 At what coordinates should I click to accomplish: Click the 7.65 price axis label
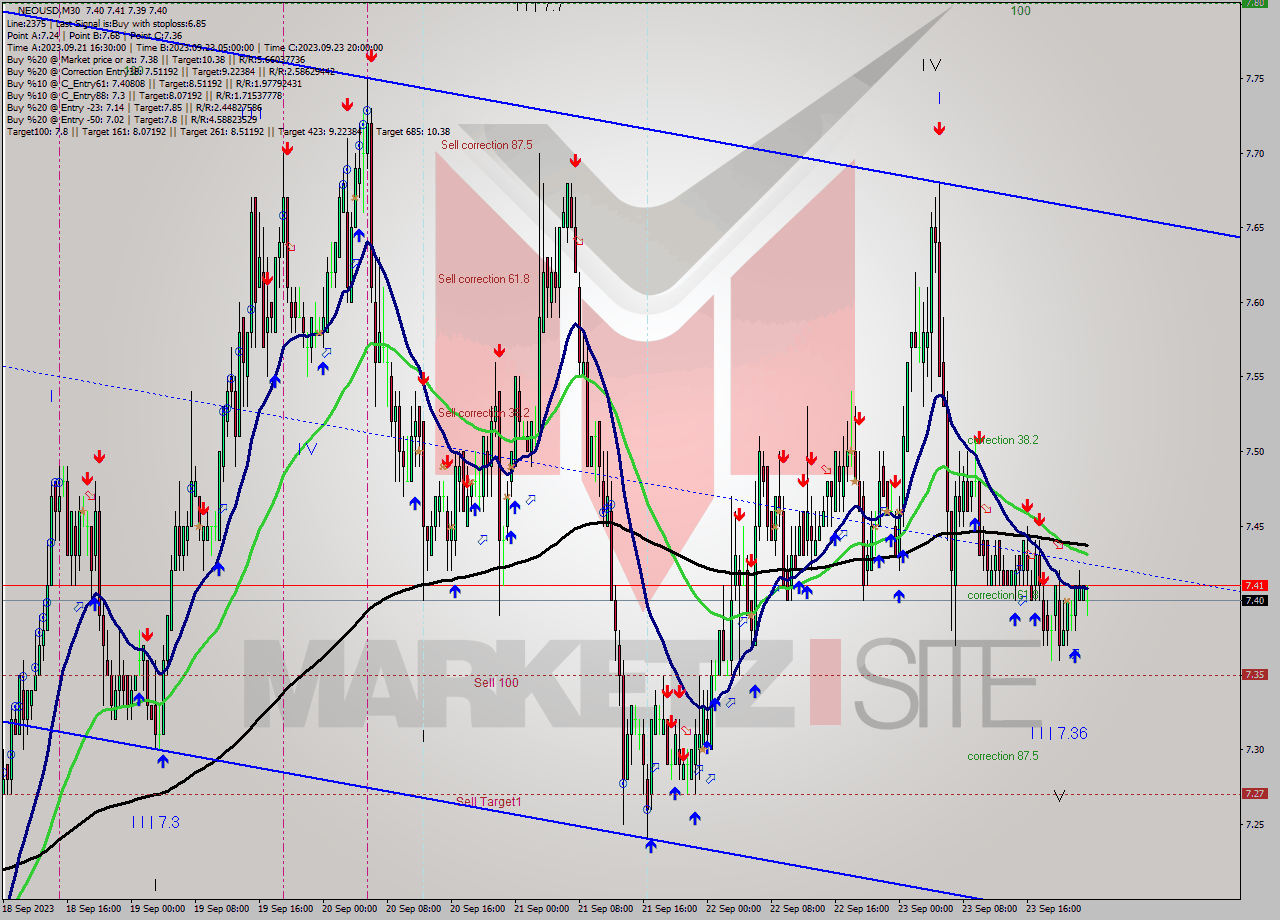click(x=1255, y=228)
